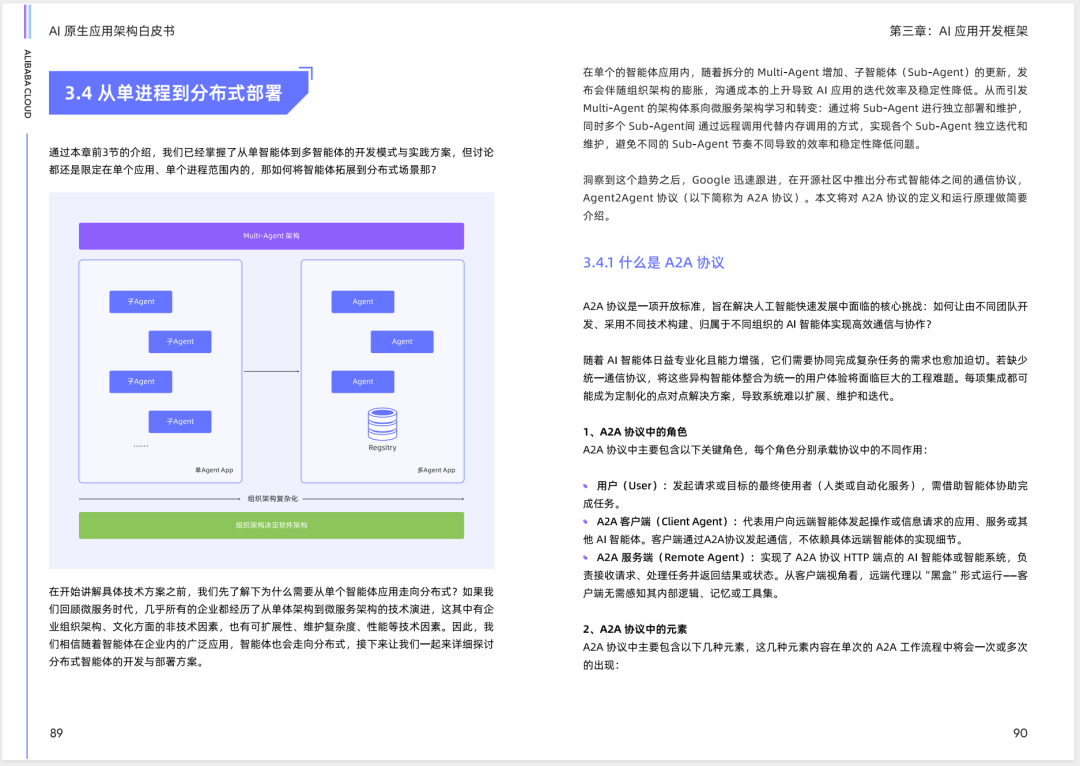The height and width of the screenshot is (766, 1080).
Task: Click the 单Agent App label in diagram
Action: [x=214, y=470]
